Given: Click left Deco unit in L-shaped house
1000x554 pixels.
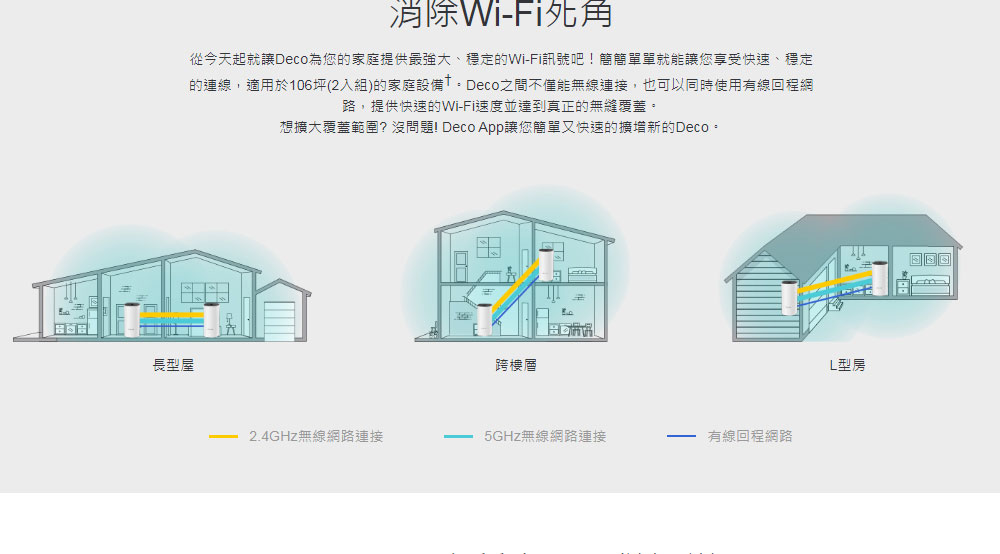Looking at the screenshot, I should [790, 298].
